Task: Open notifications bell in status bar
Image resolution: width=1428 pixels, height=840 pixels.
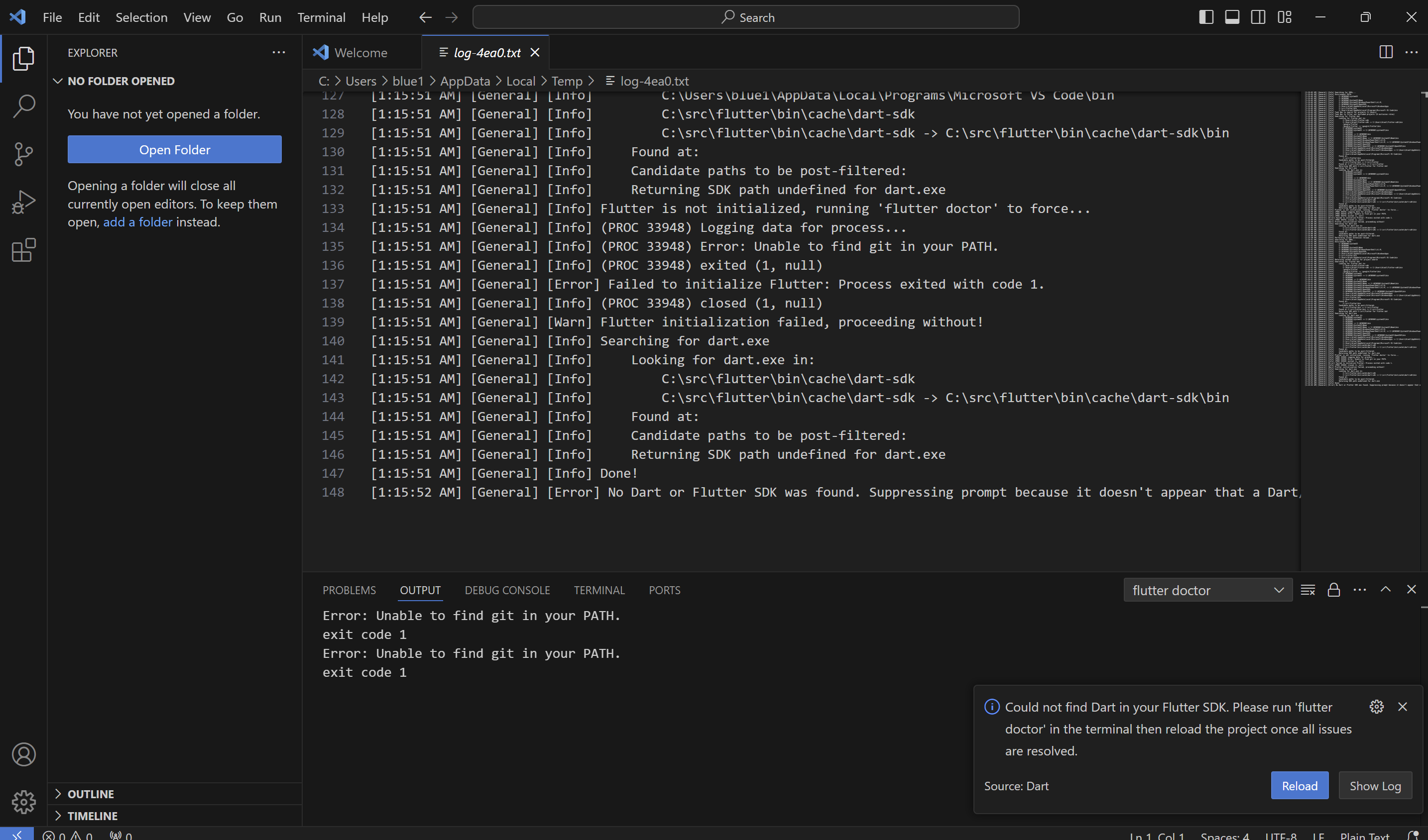Action: pos(1413,835)
